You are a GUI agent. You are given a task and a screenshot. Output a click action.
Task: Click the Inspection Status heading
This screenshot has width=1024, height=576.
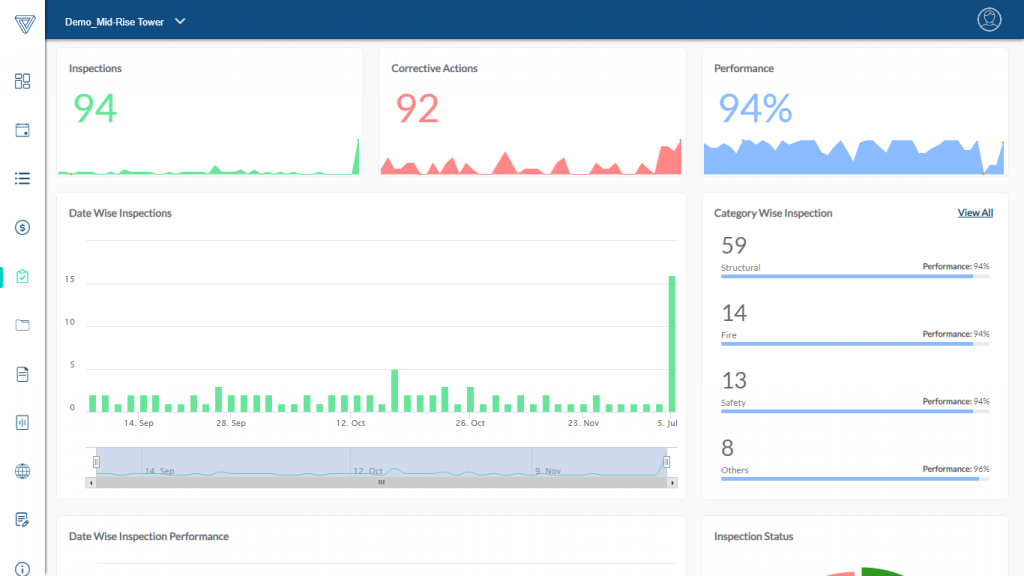(754, 536)
